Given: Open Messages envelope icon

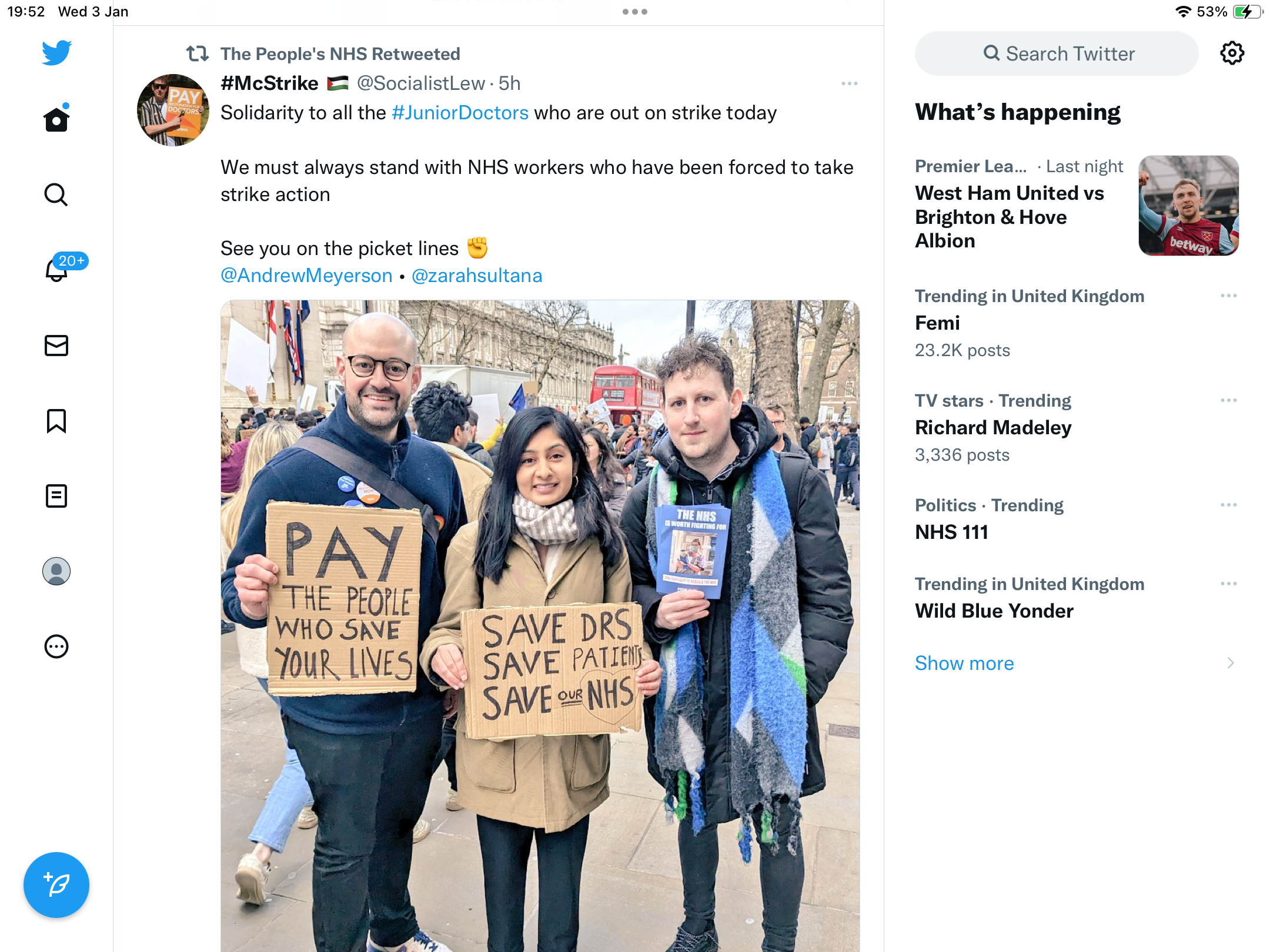Looking at the screenshot, I should 56,346.
